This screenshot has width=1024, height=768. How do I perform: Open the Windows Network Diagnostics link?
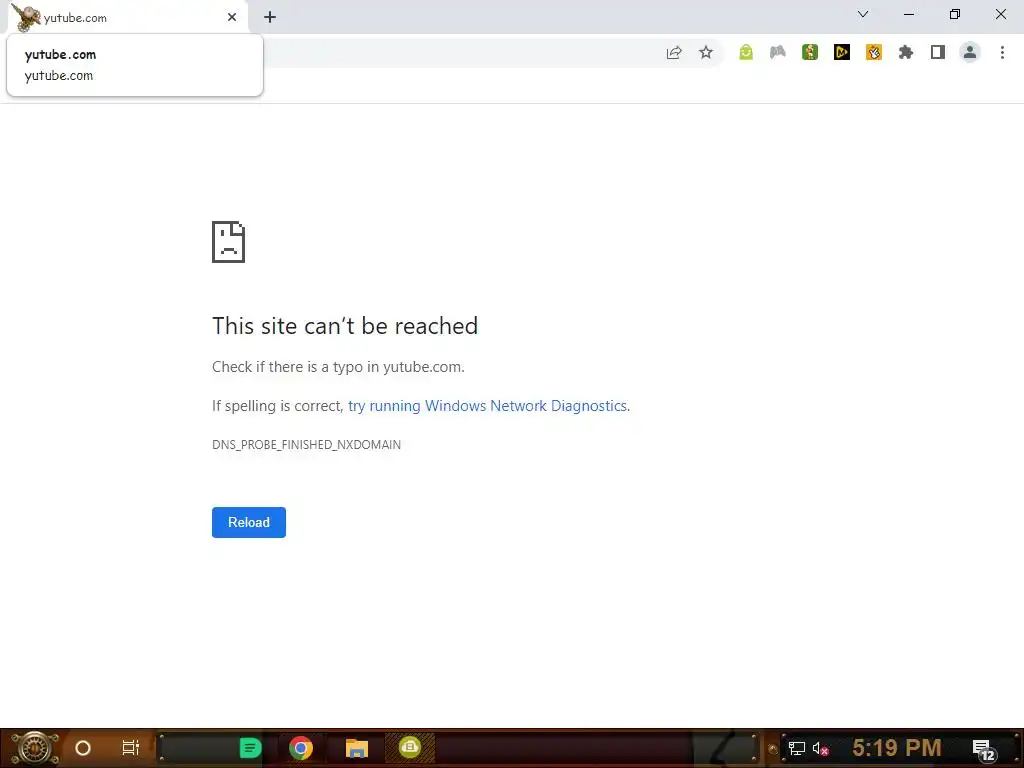click(x=487, y=406)
